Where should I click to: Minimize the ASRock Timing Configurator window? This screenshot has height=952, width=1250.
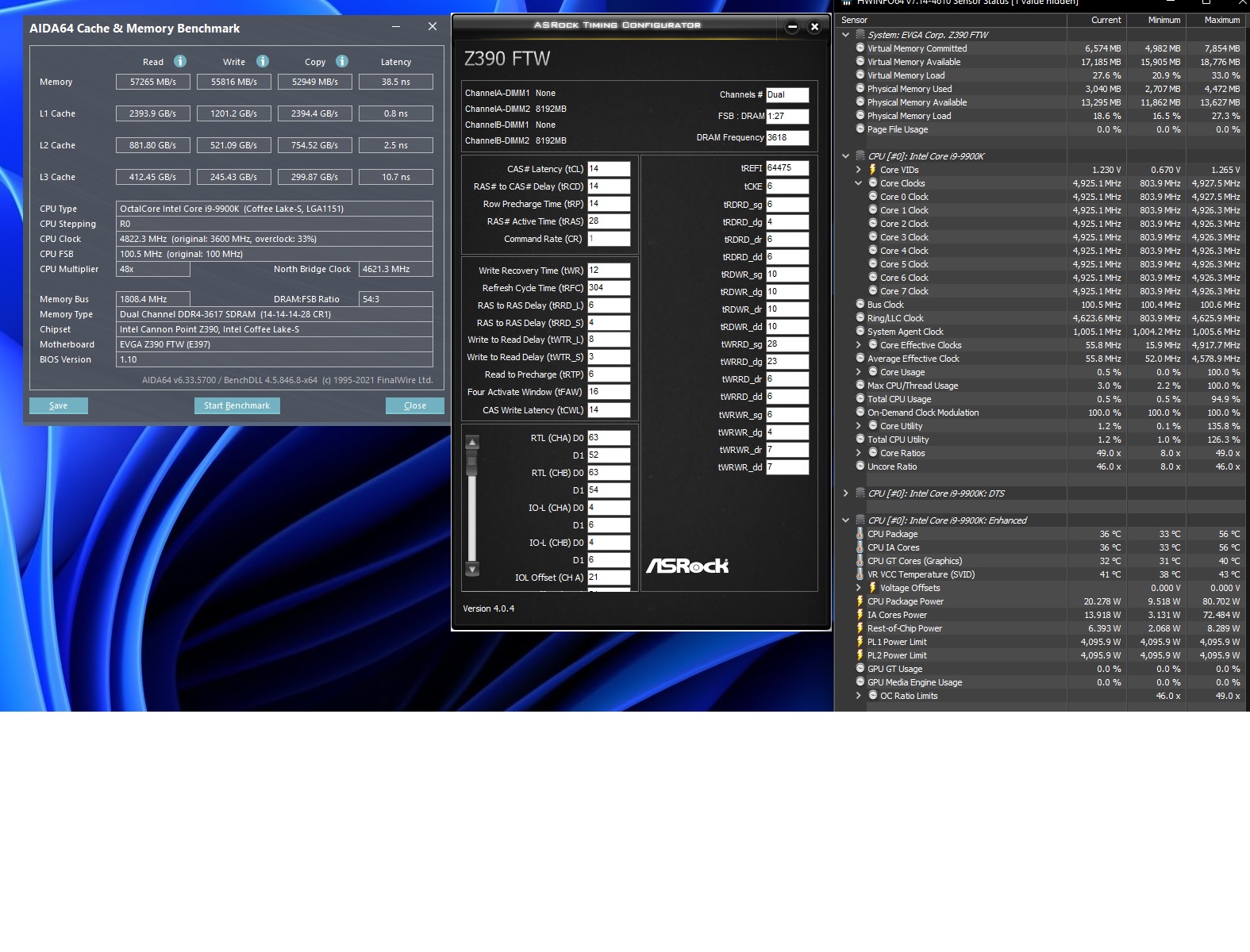[x=792, y=27]
